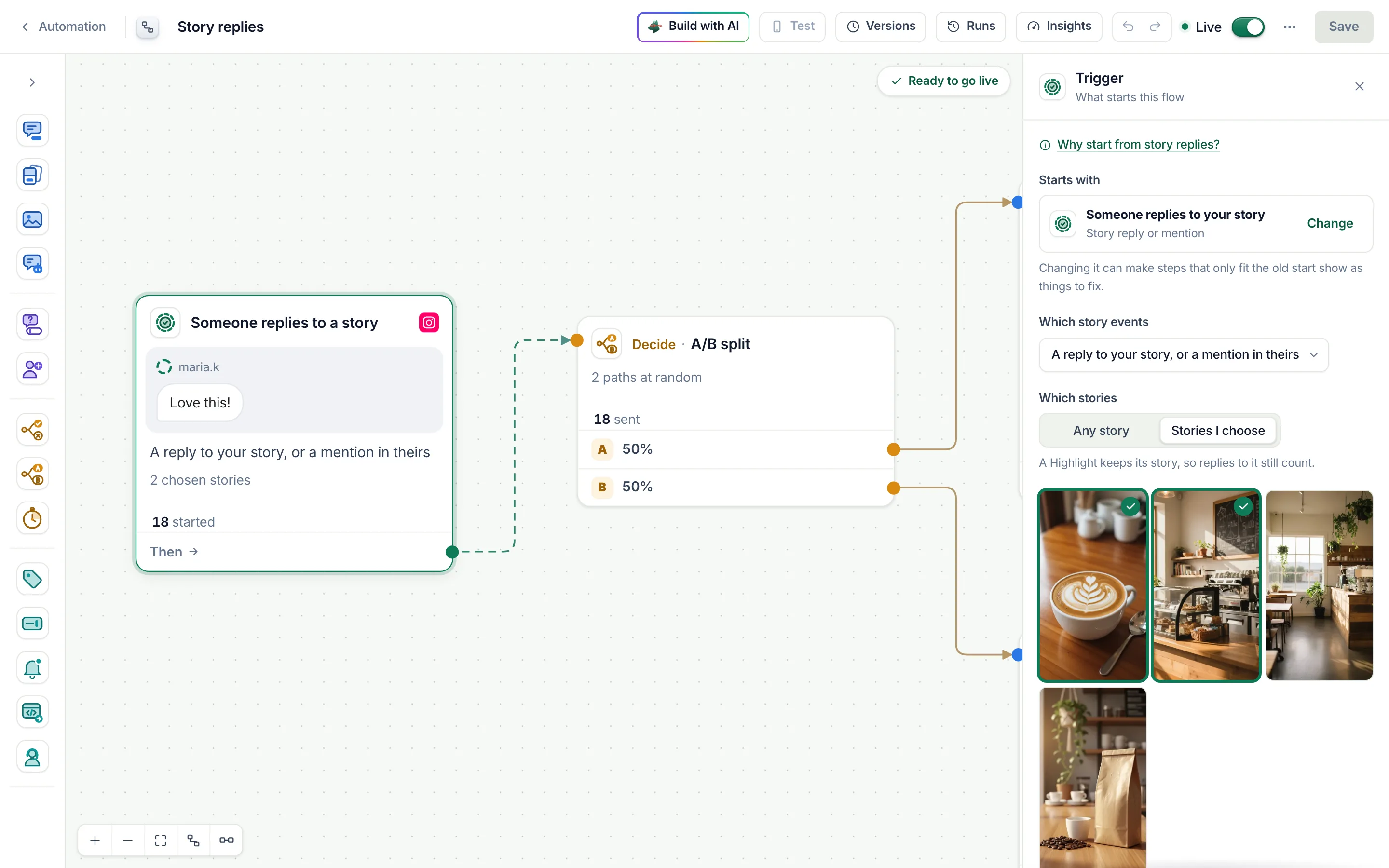Image resolution: width=1389 pixels, height=868 pixels.
Task: Add the wait timer step icon
Action: point(32,518)
